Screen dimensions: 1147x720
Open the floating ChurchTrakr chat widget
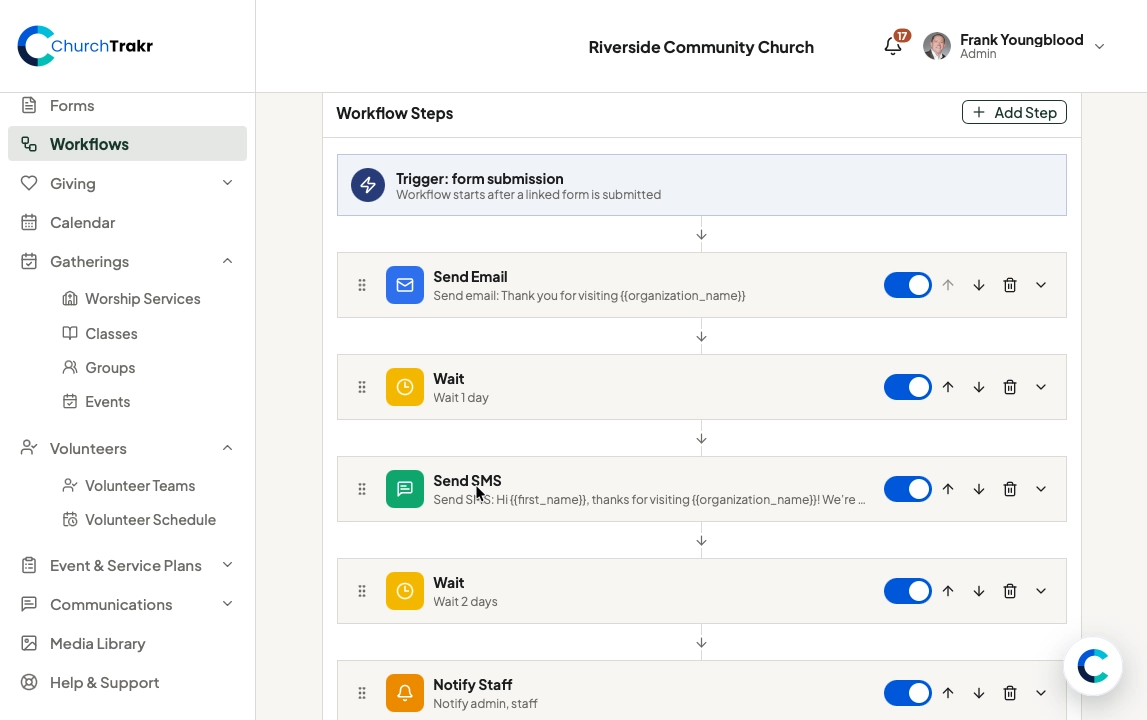[x=1093, y=667]
